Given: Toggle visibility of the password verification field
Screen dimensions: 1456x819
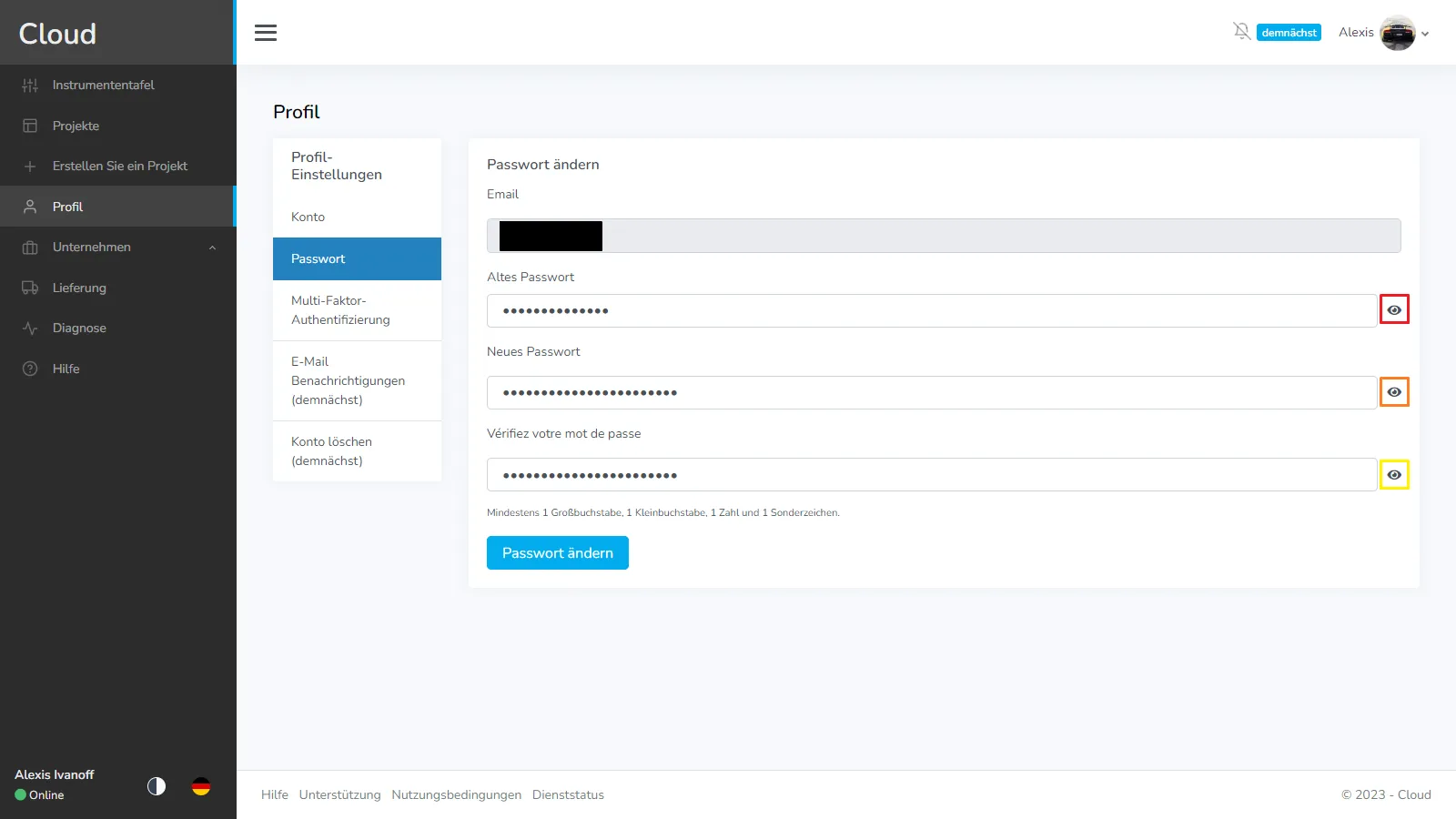Looking at the screenshot, I should [1394, 475].
